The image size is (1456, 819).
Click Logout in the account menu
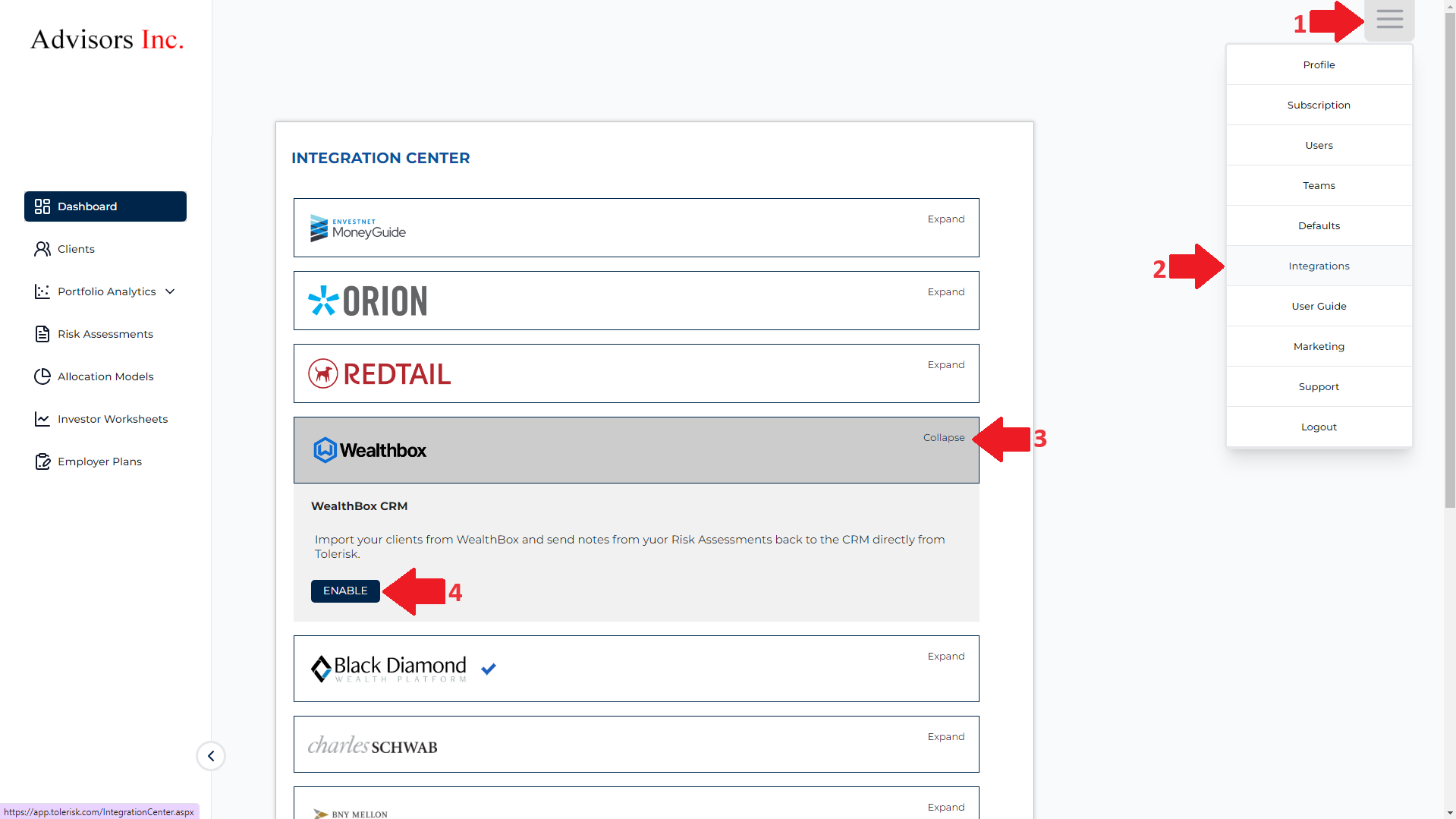pos(1319,427)
